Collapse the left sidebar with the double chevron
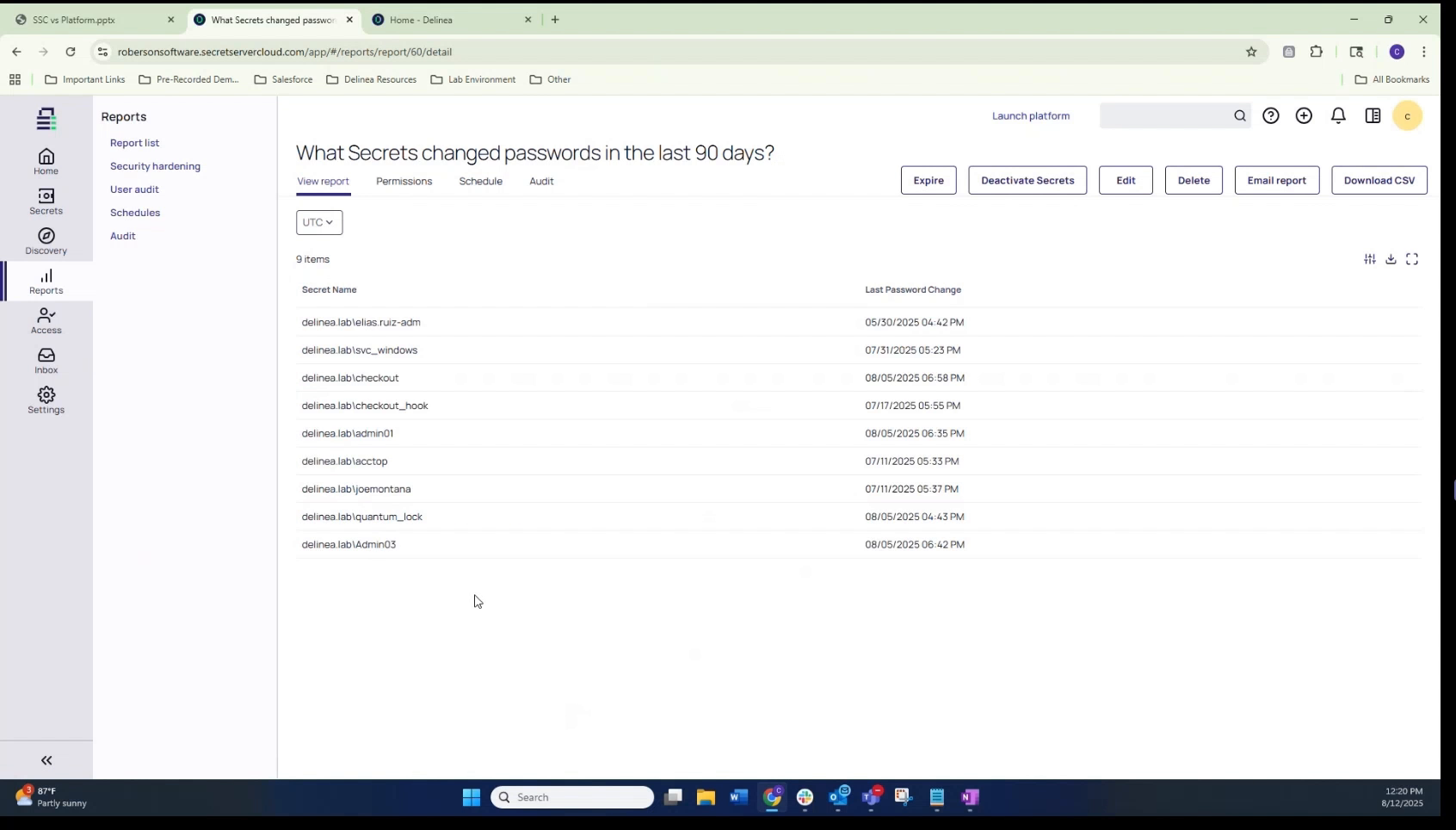Viewport: 1456px width, 830px height. [46, 760]
